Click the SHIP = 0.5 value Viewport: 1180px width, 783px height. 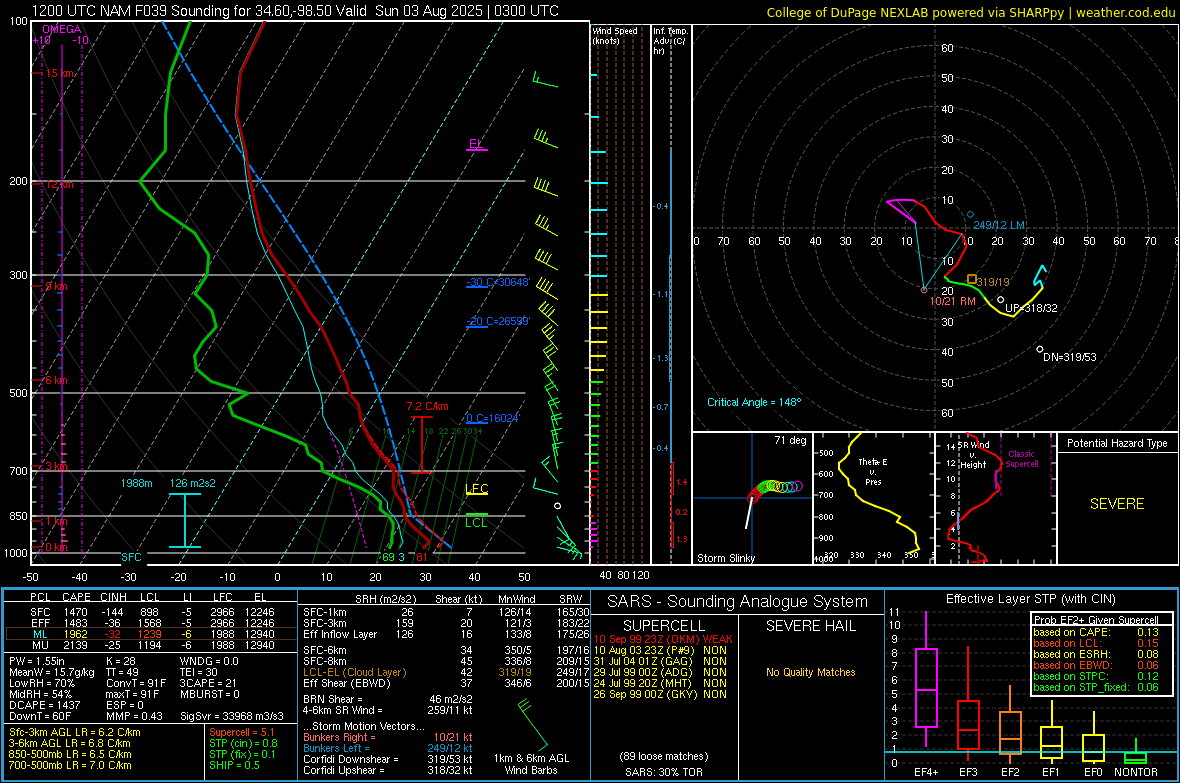[234, 765]
